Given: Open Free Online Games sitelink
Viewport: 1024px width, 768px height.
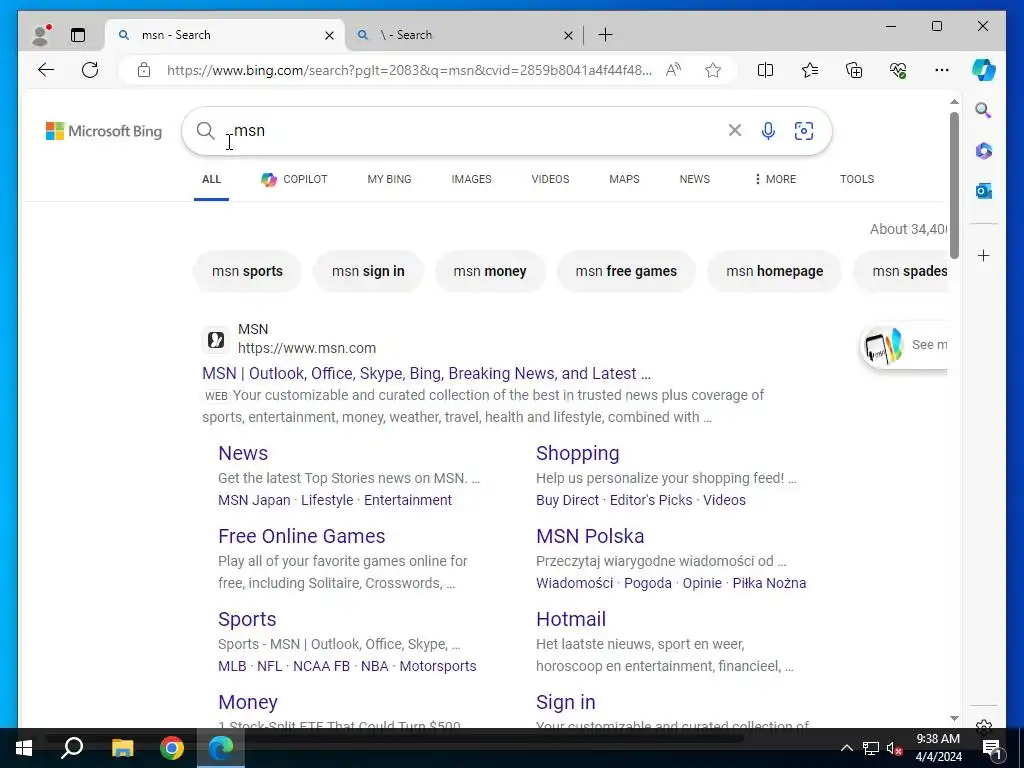Looking at the screenshot, I should click(x=302, y=536).
